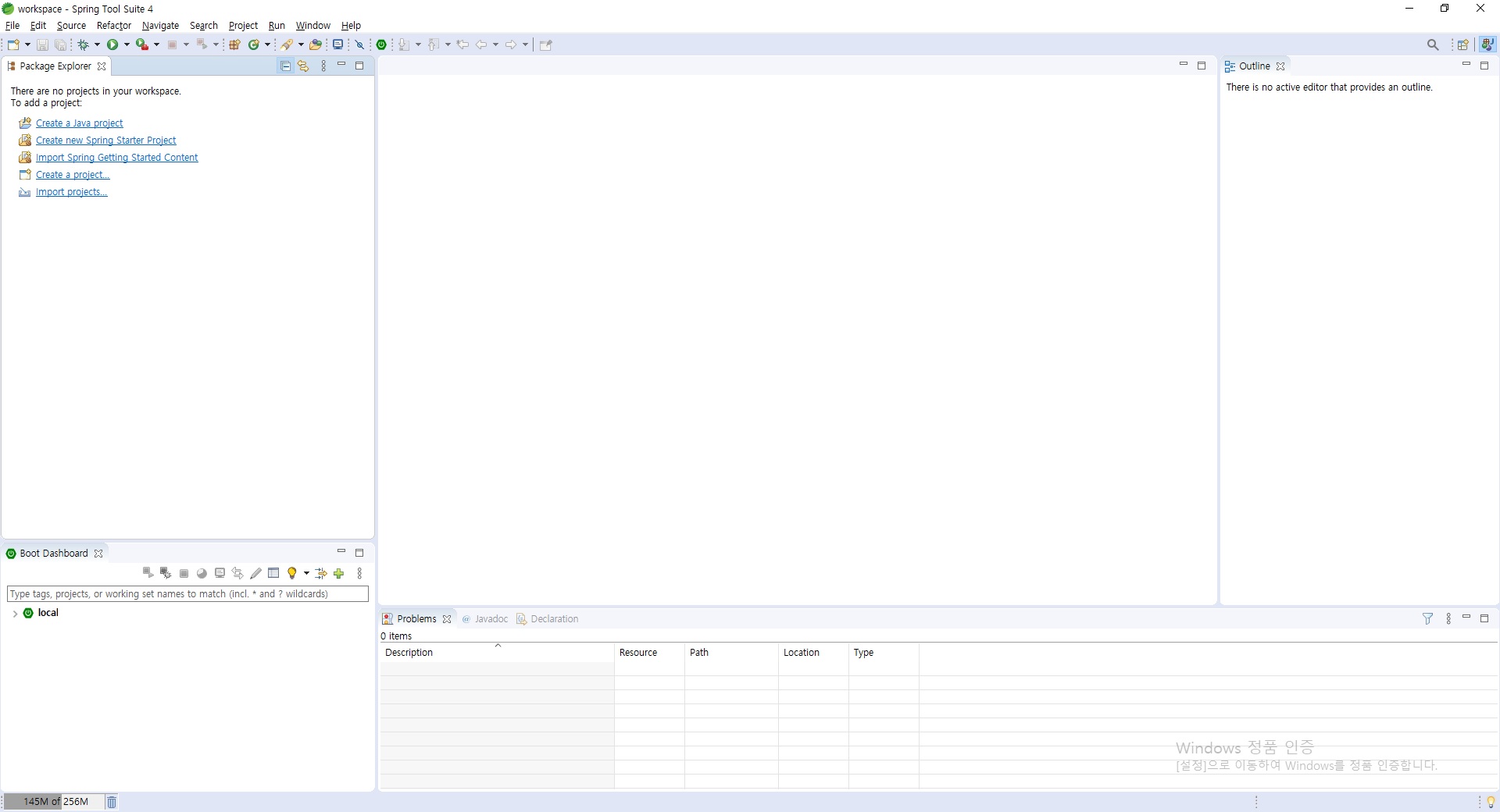
Task: Click the Open Type folder icon
Action: point(316,45)
